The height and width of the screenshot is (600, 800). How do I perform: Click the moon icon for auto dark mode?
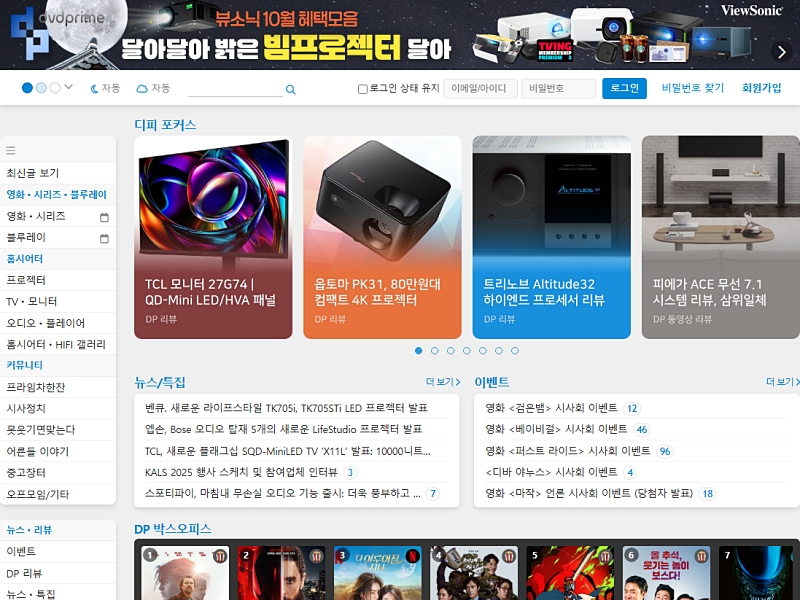coord(95,89)
